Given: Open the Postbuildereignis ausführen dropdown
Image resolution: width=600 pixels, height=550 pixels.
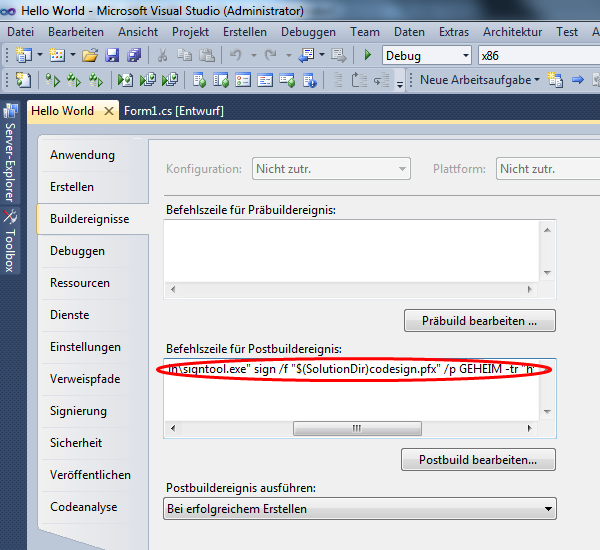Looking at the screenshot, I should click(x=360, y=509).
